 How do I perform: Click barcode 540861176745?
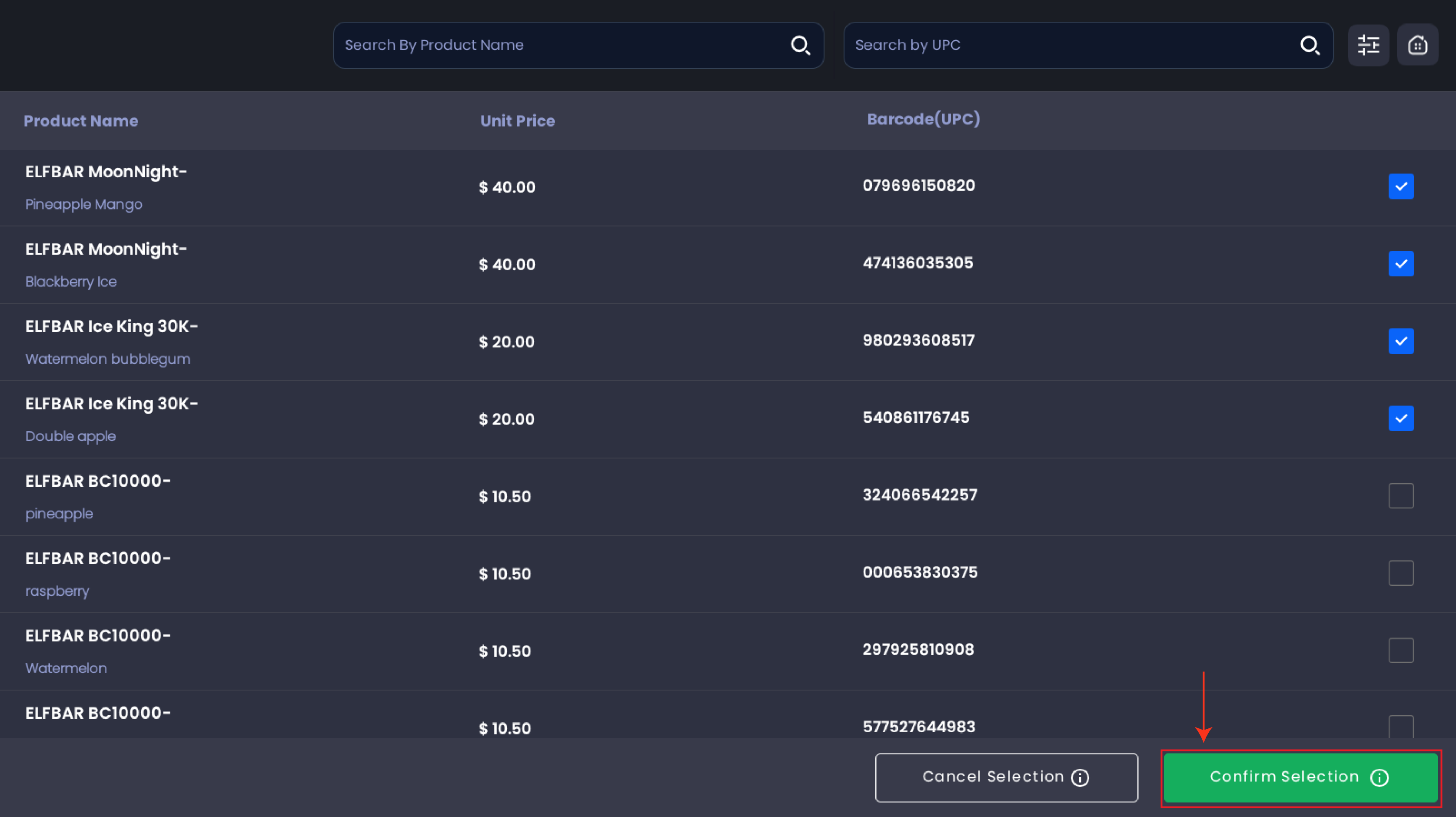tap(916, 418)
